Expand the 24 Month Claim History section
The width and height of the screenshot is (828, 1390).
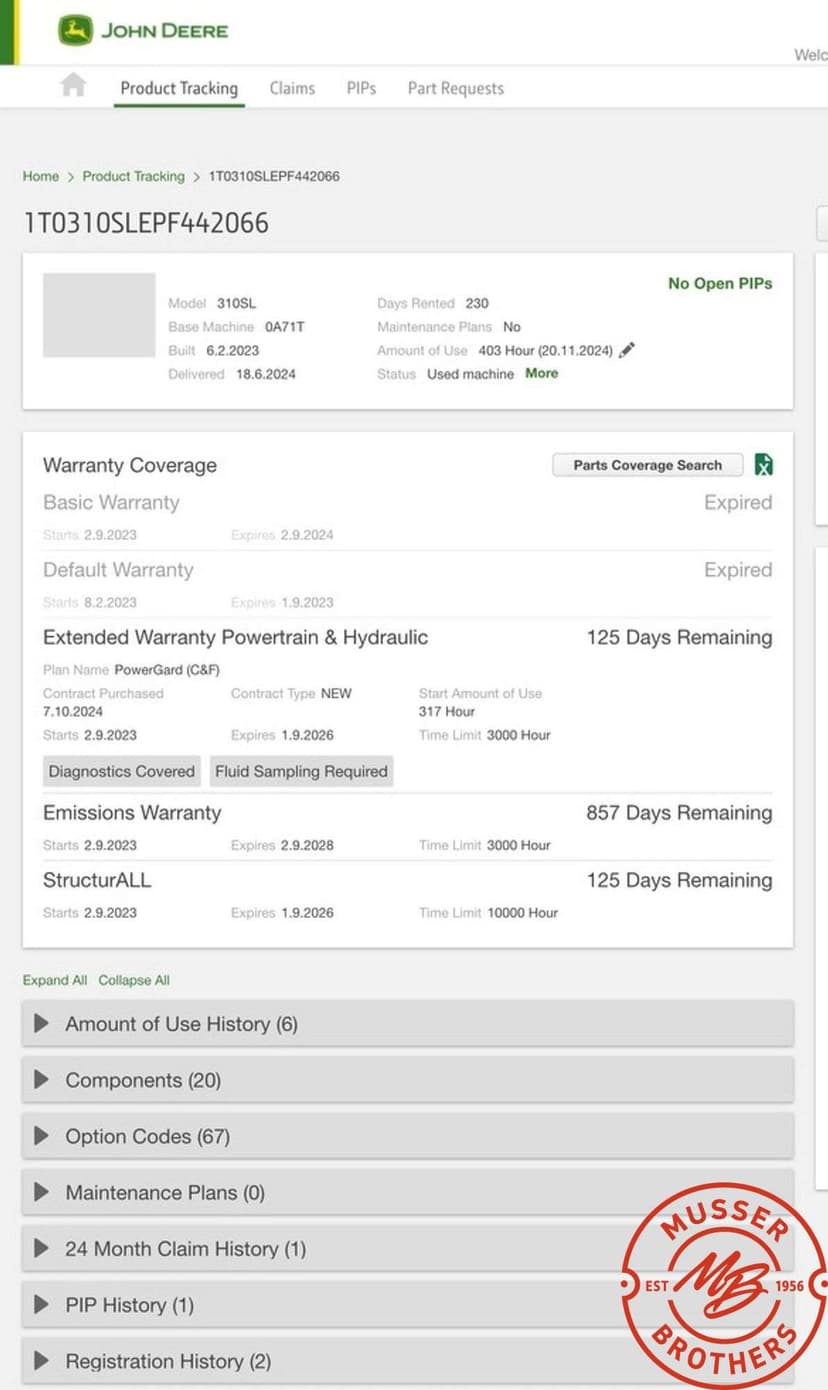(x=408, y=1248)
